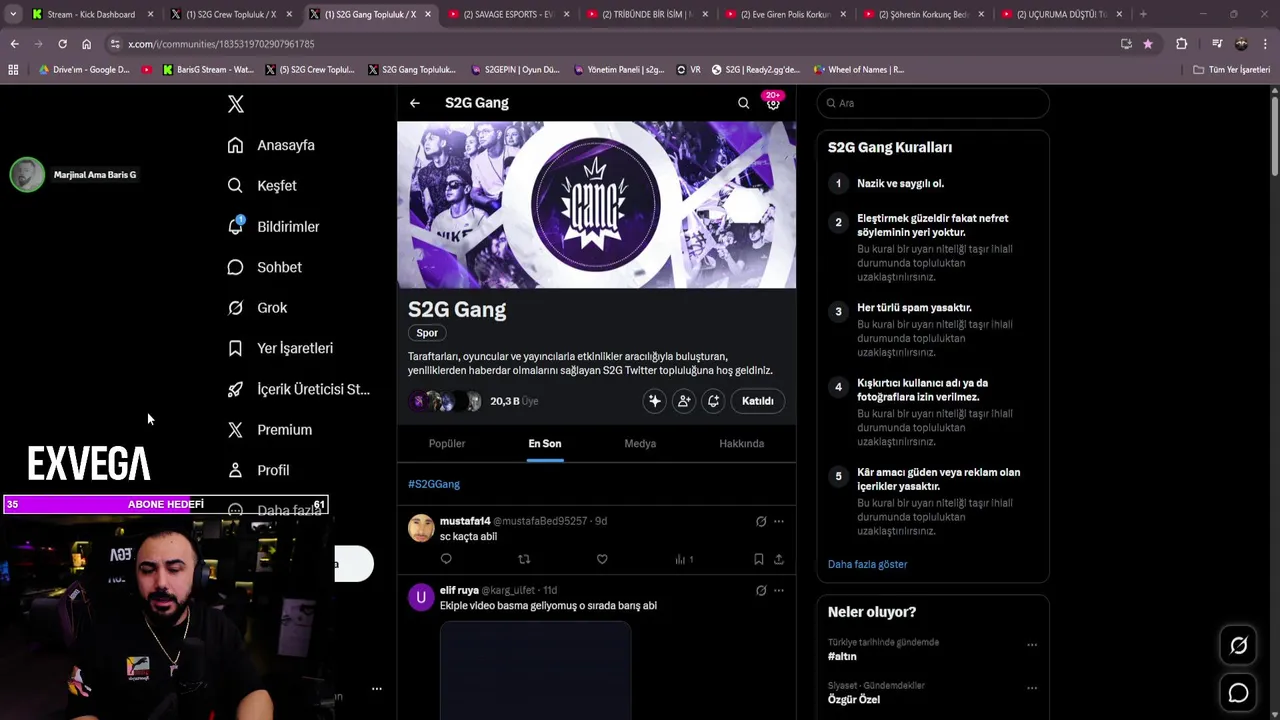1280x720 pixels.
Task: Open Bildirimler notifications
Action: point(273,227)
